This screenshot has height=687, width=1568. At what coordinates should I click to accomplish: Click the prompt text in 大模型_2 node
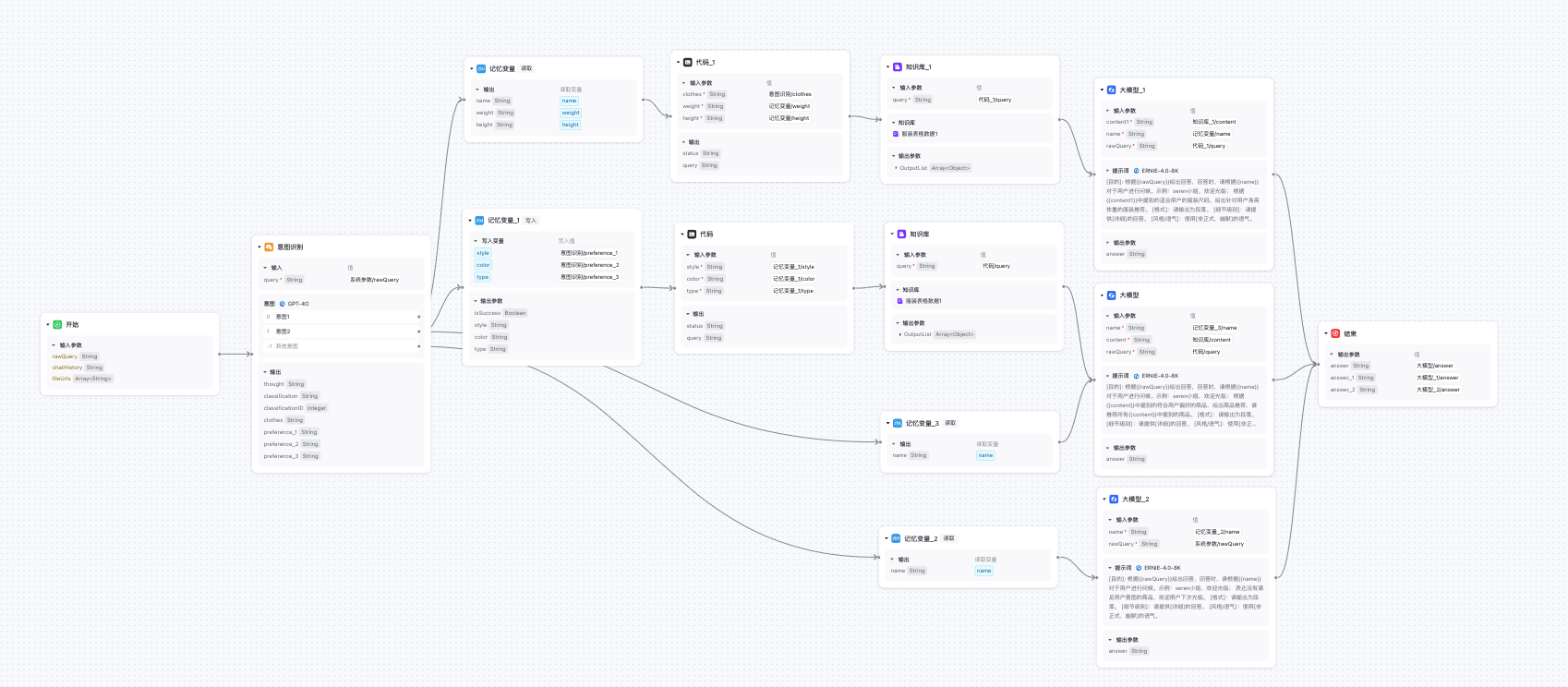click(1185, 597)
